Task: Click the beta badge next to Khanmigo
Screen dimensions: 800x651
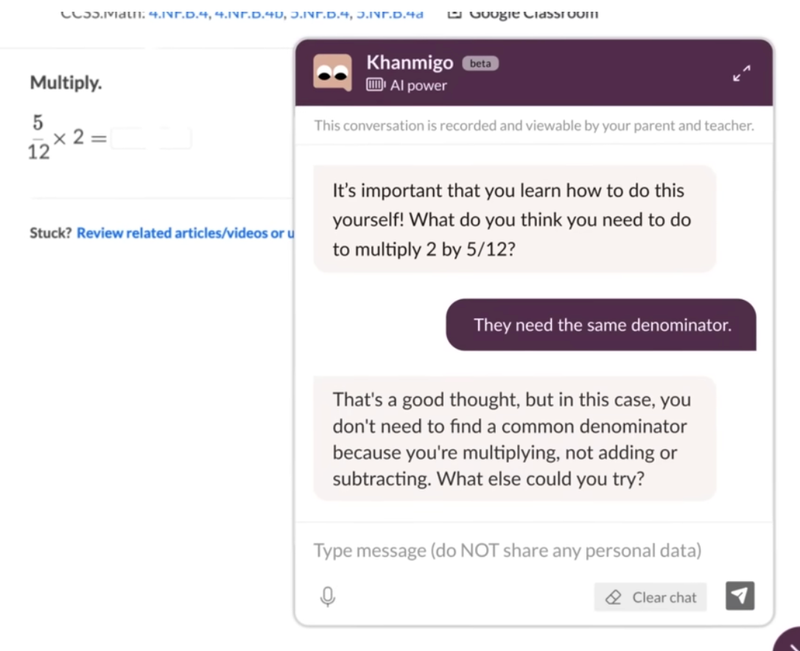Action: click(x=480, y=63)
